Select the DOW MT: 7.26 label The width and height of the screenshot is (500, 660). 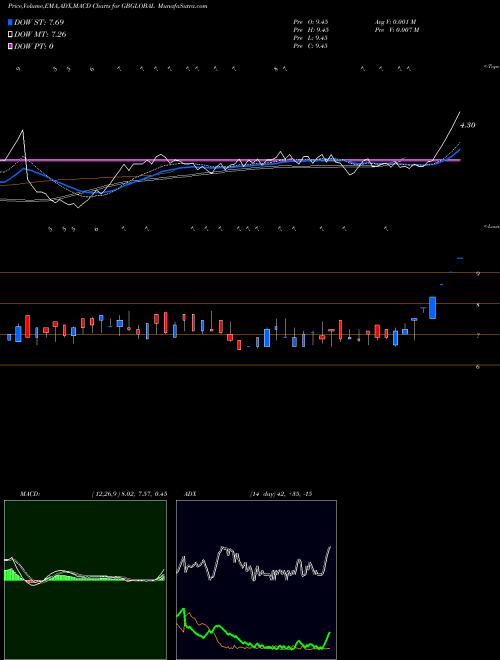(40, 35)
